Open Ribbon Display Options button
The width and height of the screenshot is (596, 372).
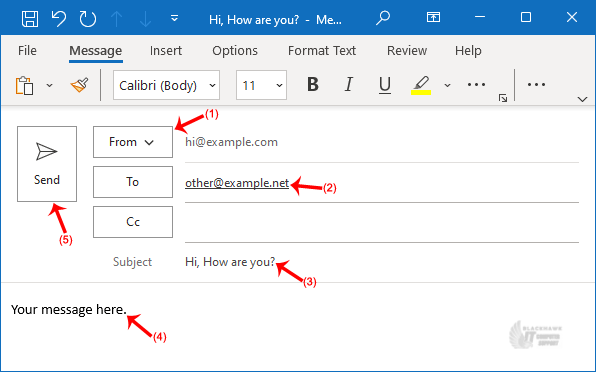pos(433,17)
